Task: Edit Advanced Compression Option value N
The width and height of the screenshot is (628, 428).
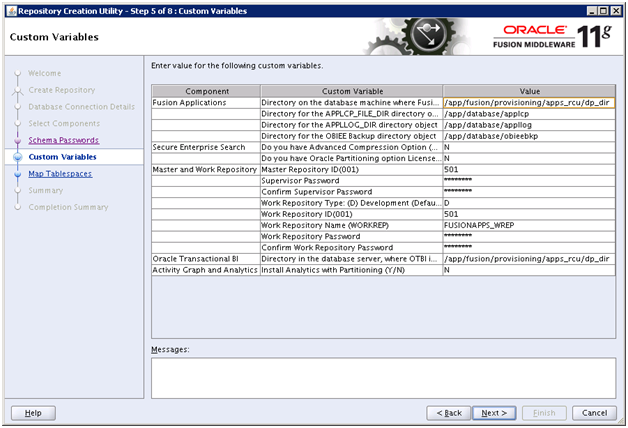Action: 529,147
